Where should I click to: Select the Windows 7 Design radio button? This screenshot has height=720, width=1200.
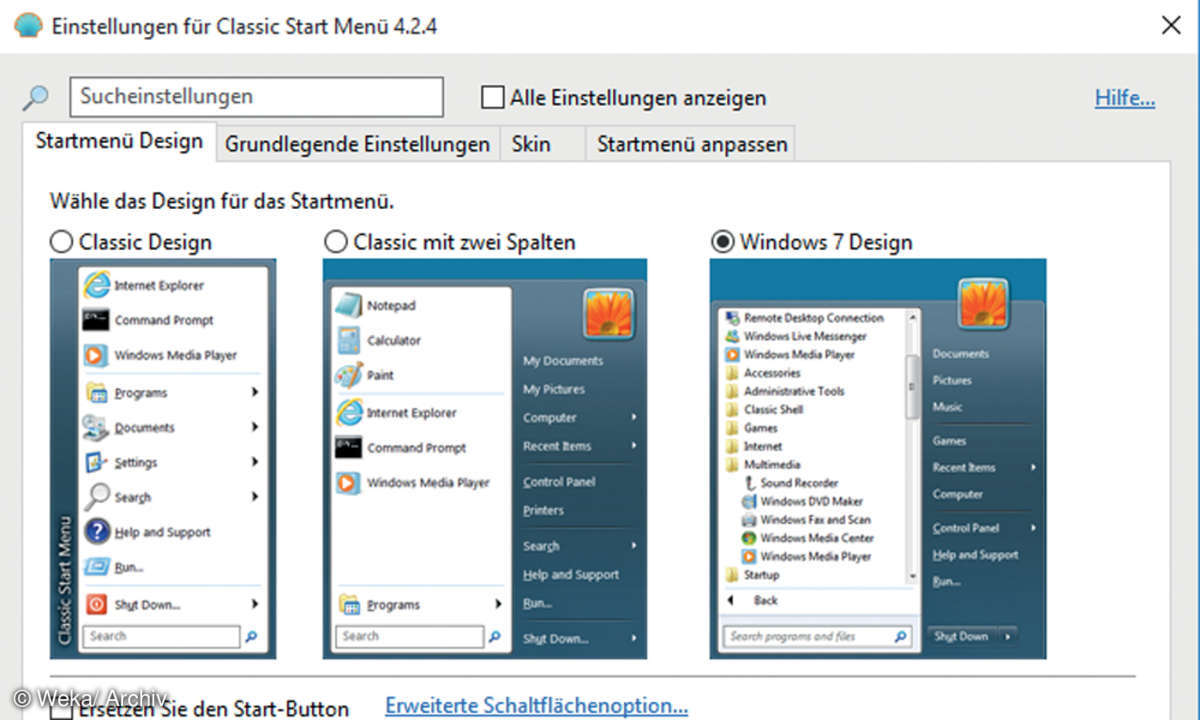point(722,242)
